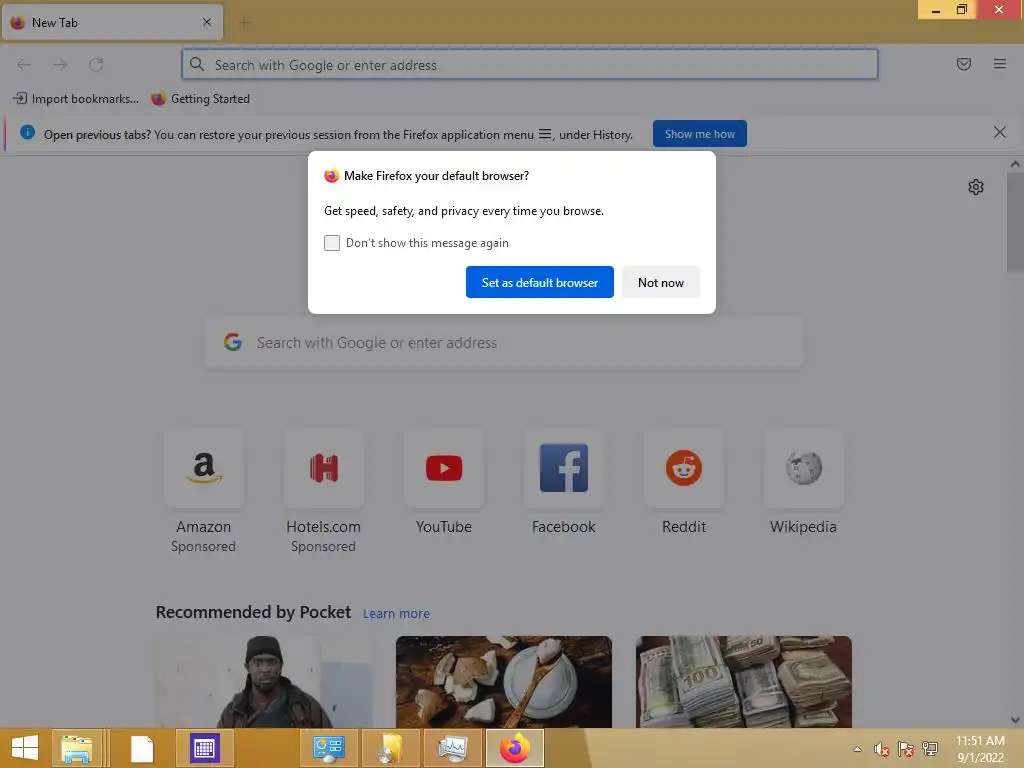
Task: Click the forward navigation arrow
Action: coord(60,65)
